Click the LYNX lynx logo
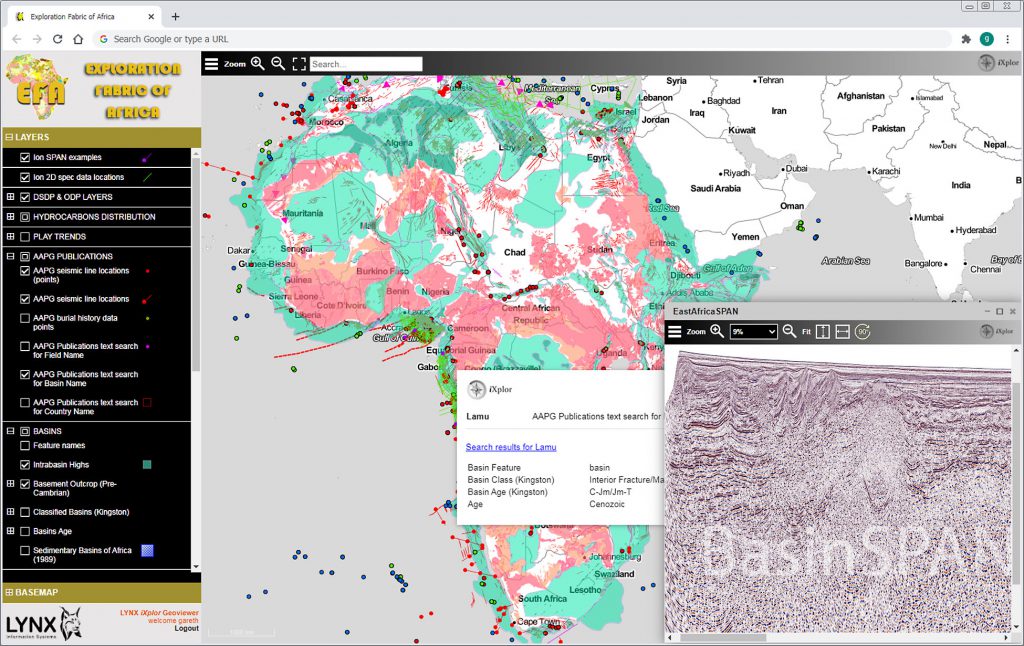Screen dimensions: 1024x646 point(44,624)
